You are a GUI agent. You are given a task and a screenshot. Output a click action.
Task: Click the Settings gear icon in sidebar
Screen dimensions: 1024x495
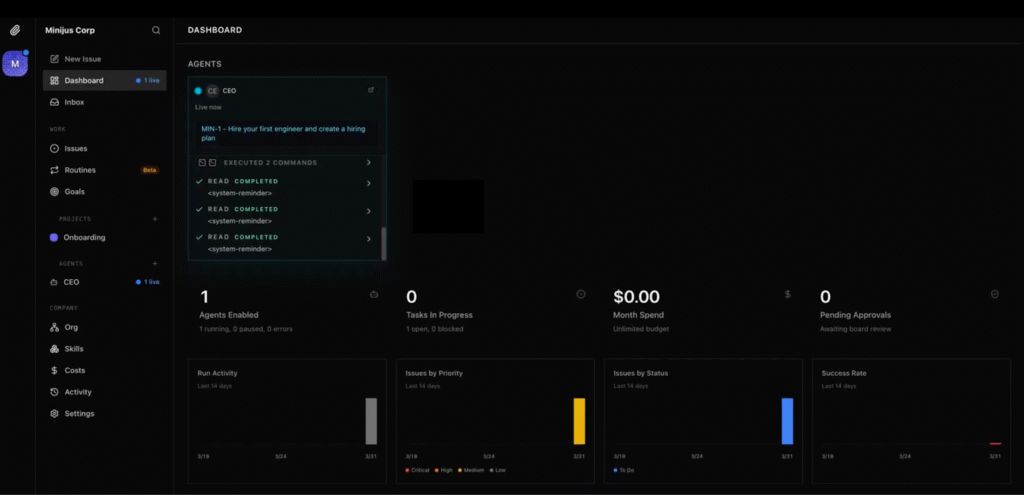[54, 414]
